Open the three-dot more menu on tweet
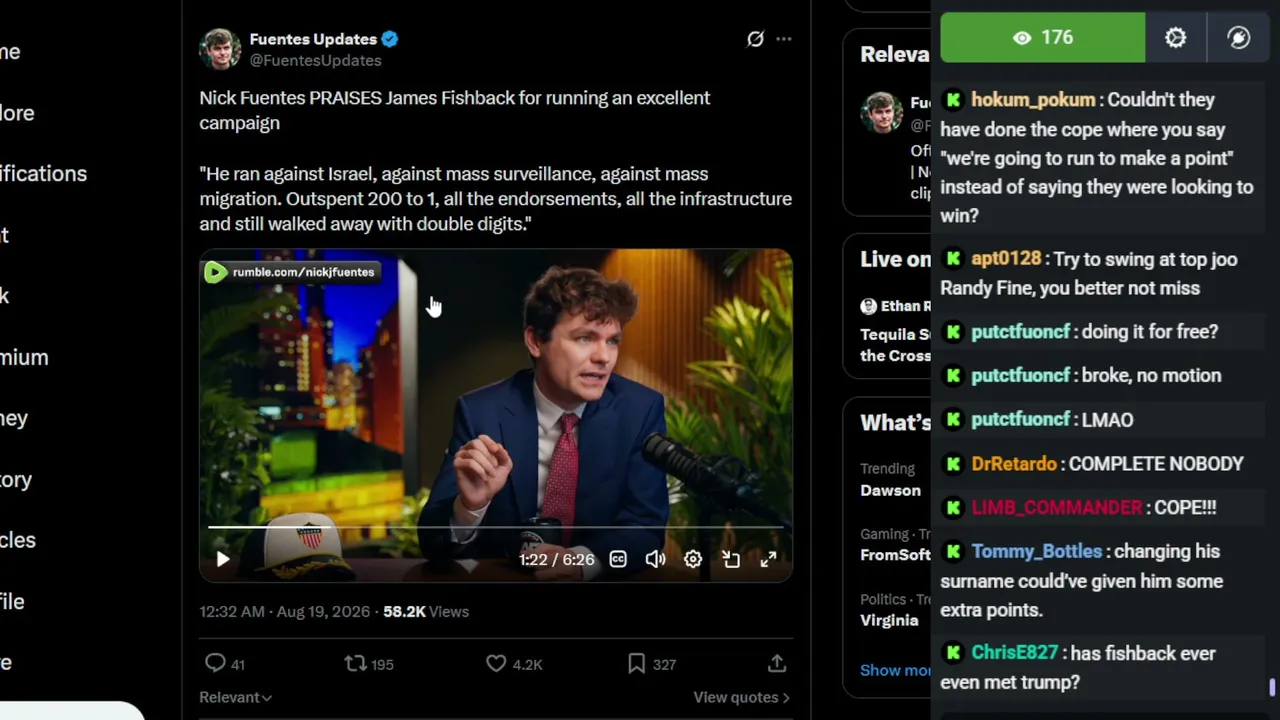1280x720 pixels. [x=784, y=39]
